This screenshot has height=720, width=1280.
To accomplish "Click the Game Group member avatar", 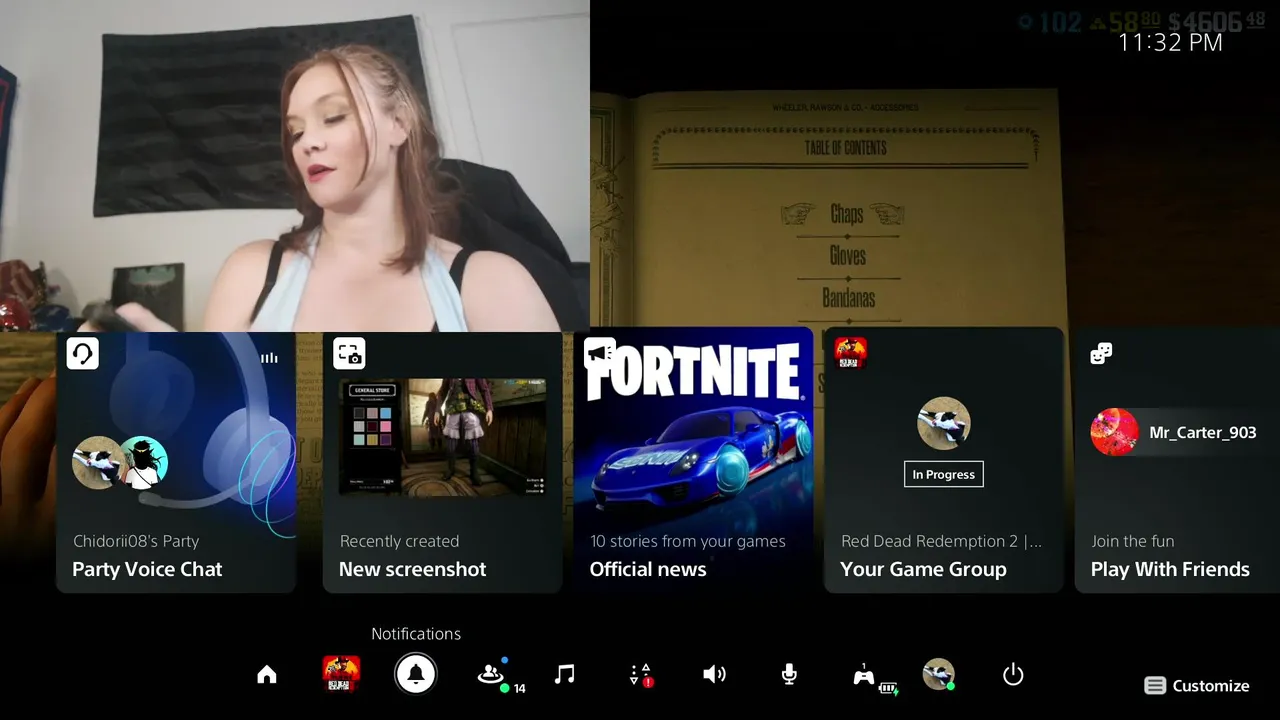I will (x=943, y=423).
